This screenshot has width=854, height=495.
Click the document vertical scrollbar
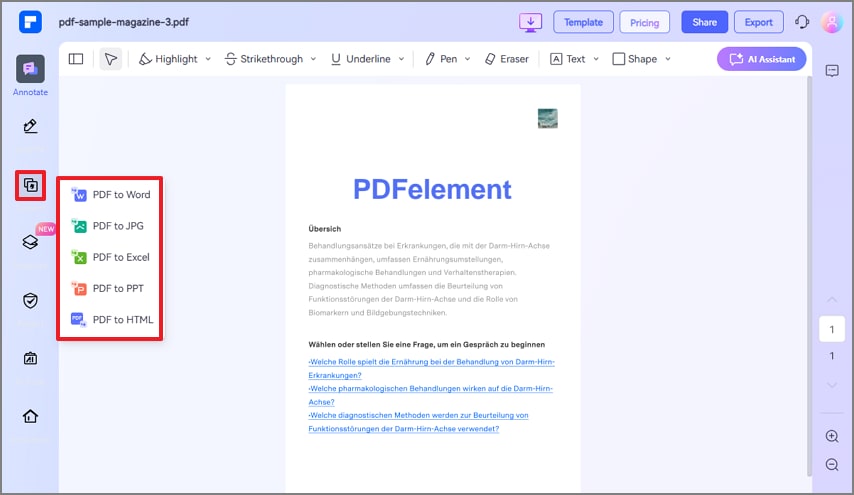tap(809, 277)
